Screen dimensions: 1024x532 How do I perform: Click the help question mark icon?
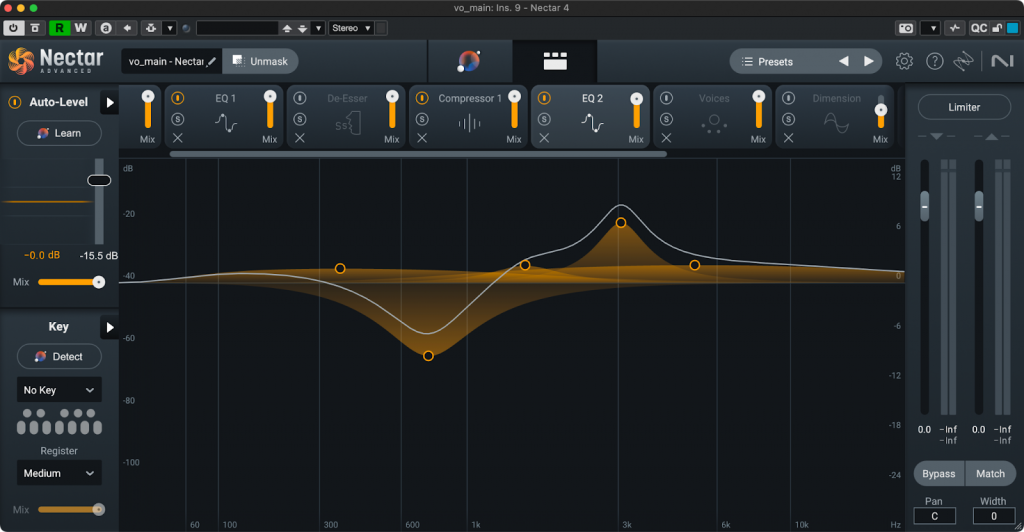pyautogui.click(x=934, y=62)
